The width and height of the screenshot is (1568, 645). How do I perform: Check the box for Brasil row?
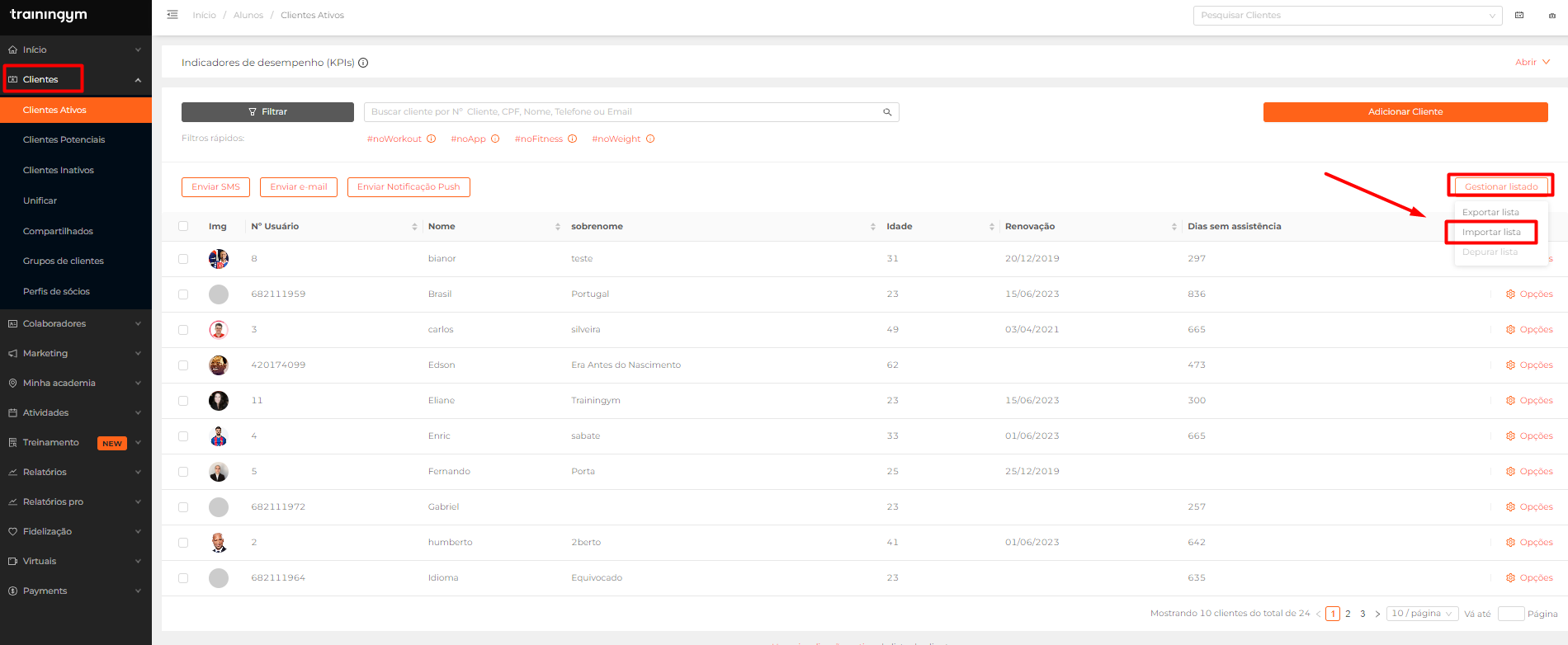[x=183, y=294]
